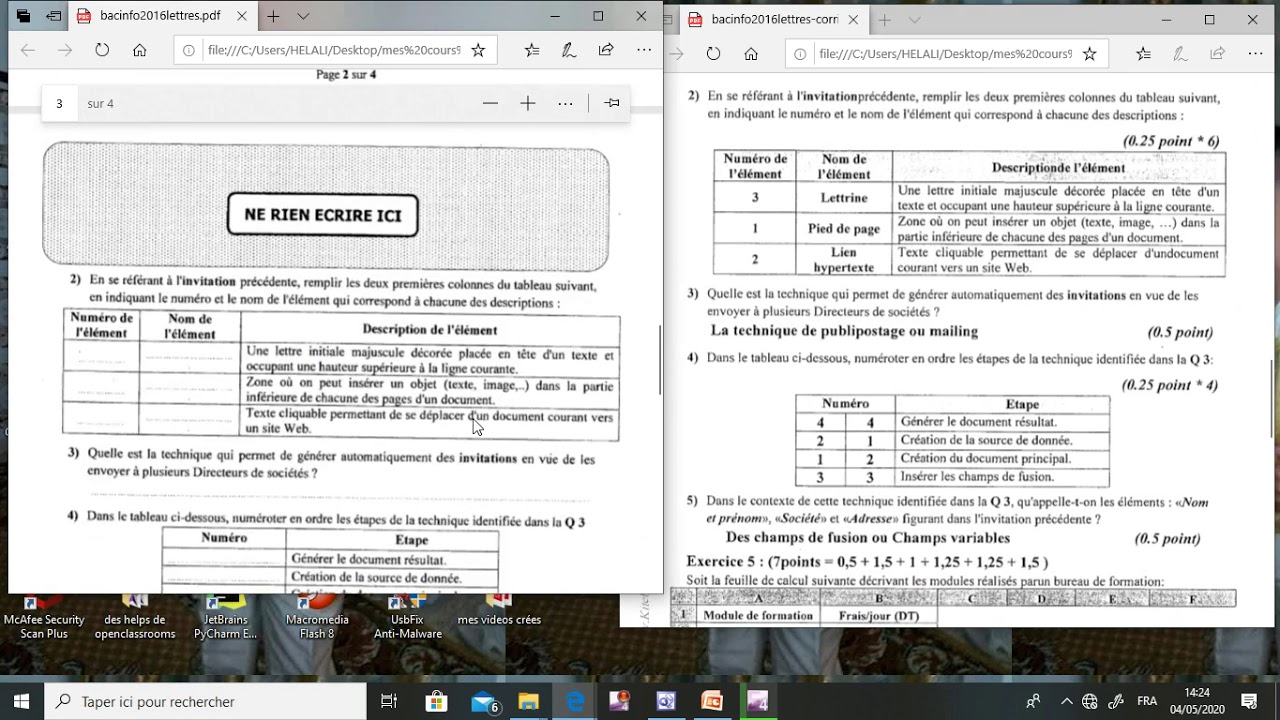Click answer "La technique de publipostage ou mailing"
Viewport: 1280px width, 720px height.
pos(844,331)
